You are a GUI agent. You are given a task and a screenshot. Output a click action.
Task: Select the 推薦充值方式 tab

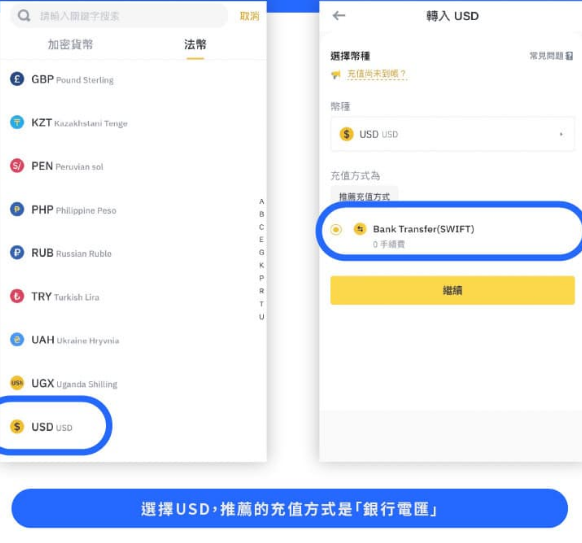click(x=364, y=196)
